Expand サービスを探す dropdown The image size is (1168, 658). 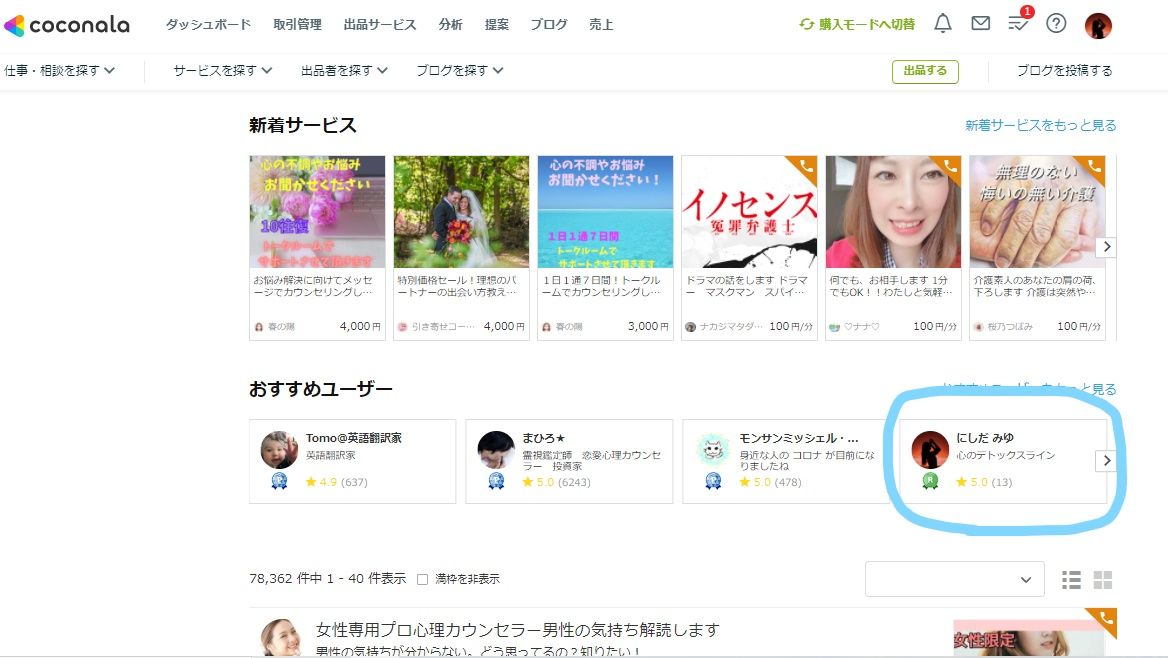pyautogui.click(x=223, y=70)
